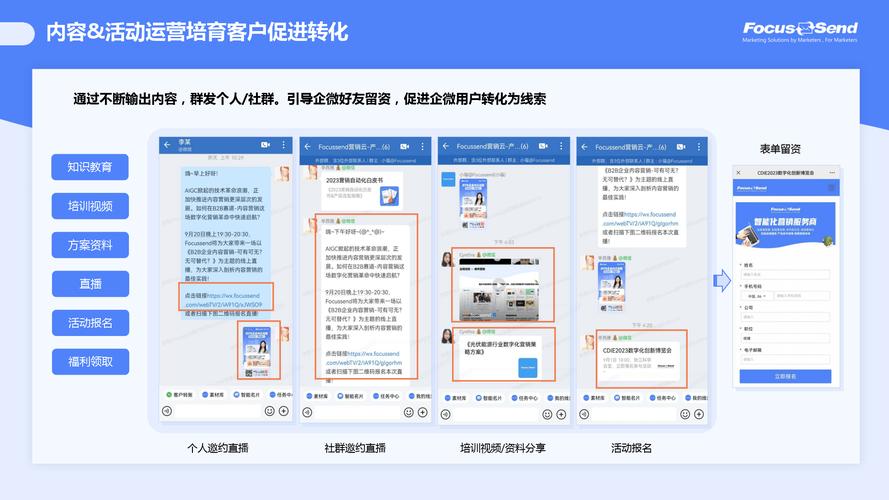This screenshot has width=889, height=500.
Task: Click the 培训视频 button
Action: [x=90, y=206]
